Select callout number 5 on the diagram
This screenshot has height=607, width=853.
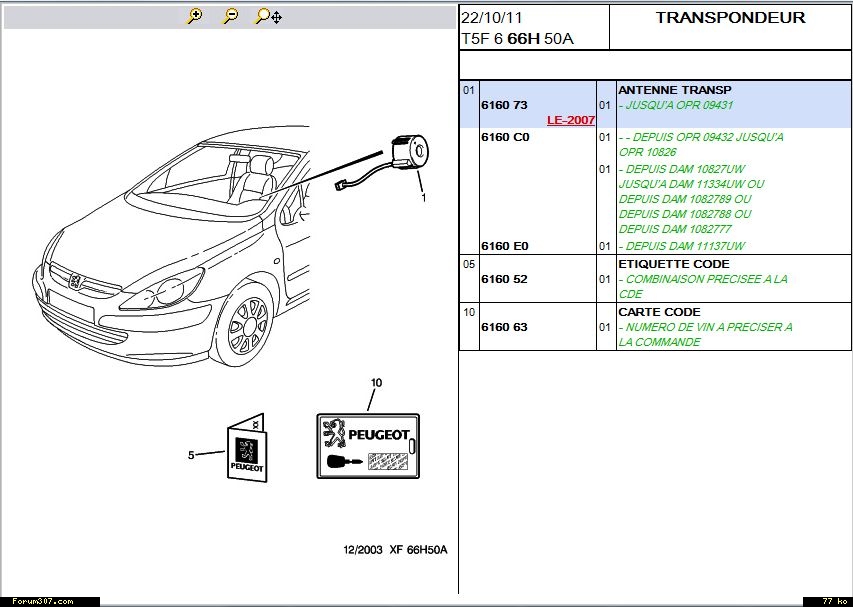coord(191,455)
